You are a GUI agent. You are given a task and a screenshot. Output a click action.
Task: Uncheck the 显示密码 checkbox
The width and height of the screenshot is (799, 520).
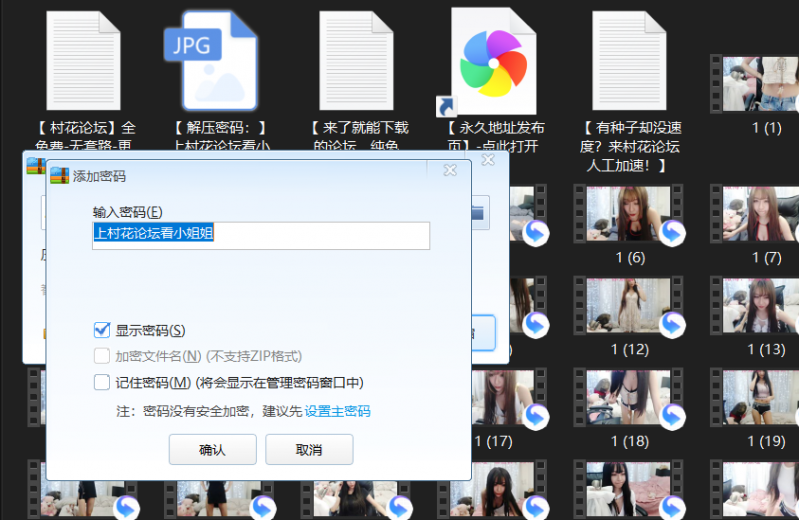[101, 330]
